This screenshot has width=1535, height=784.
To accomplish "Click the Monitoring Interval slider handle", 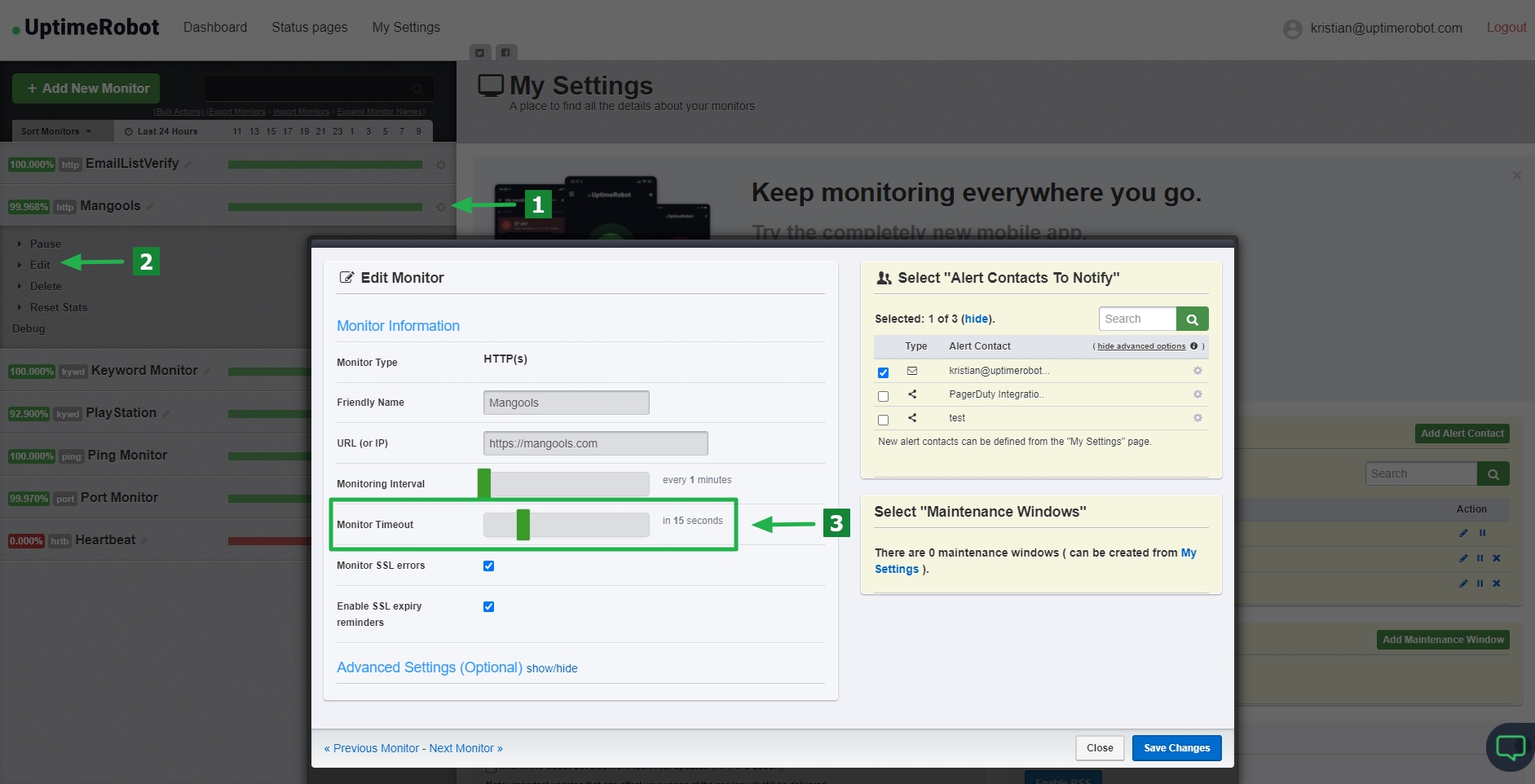I will 484,483.
